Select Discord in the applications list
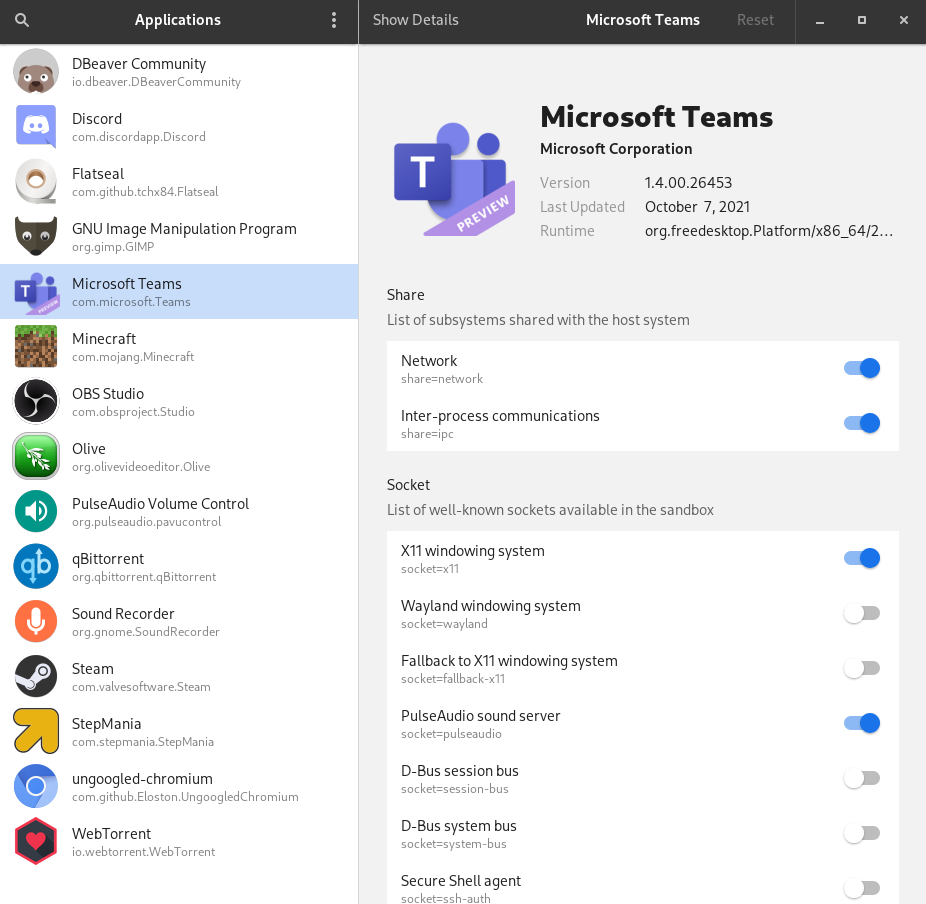Image resolution: width=926 pixels, height=904 pixels. 179,126
